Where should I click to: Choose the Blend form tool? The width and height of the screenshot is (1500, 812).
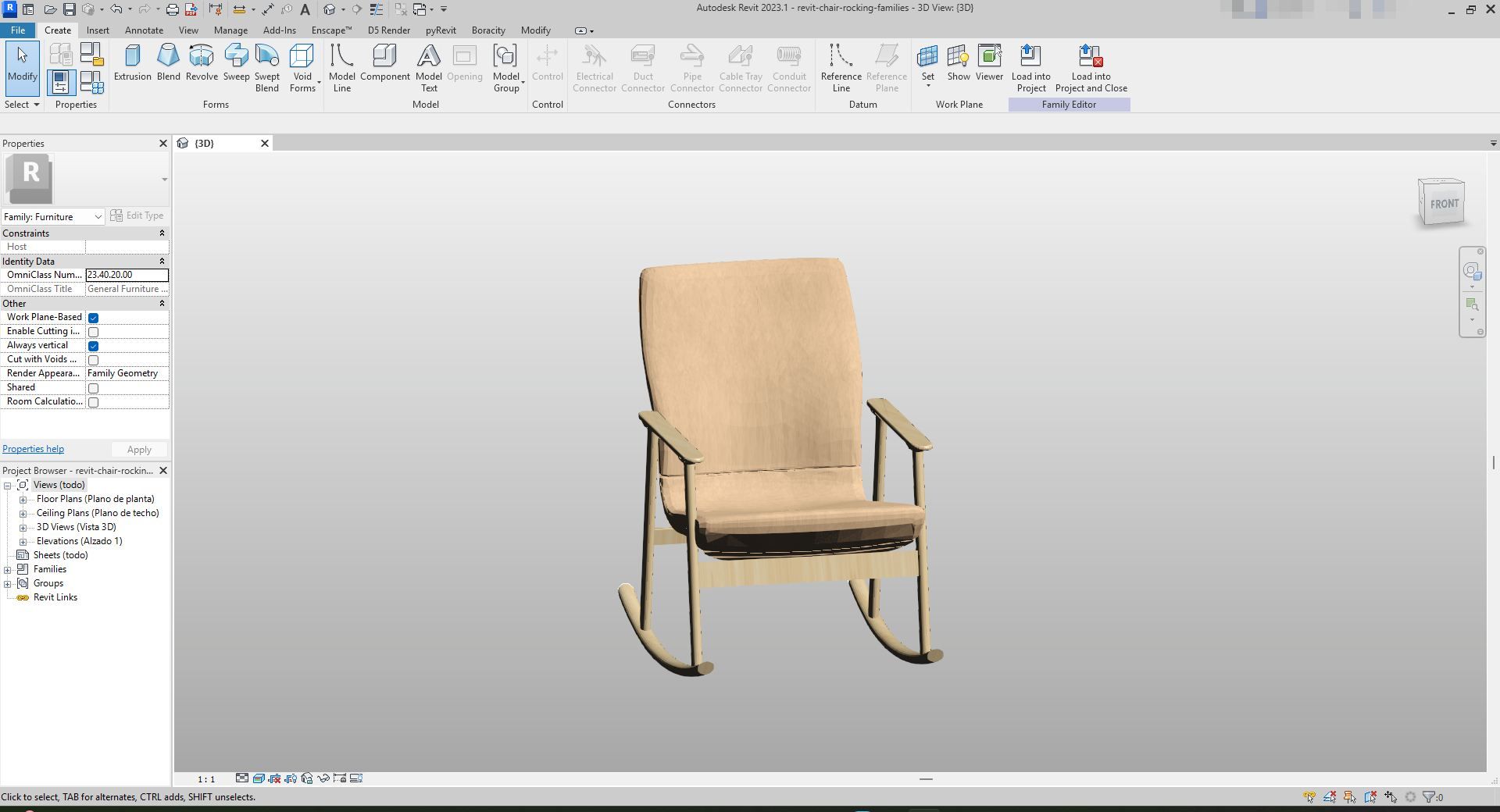[x=168, y=62]
